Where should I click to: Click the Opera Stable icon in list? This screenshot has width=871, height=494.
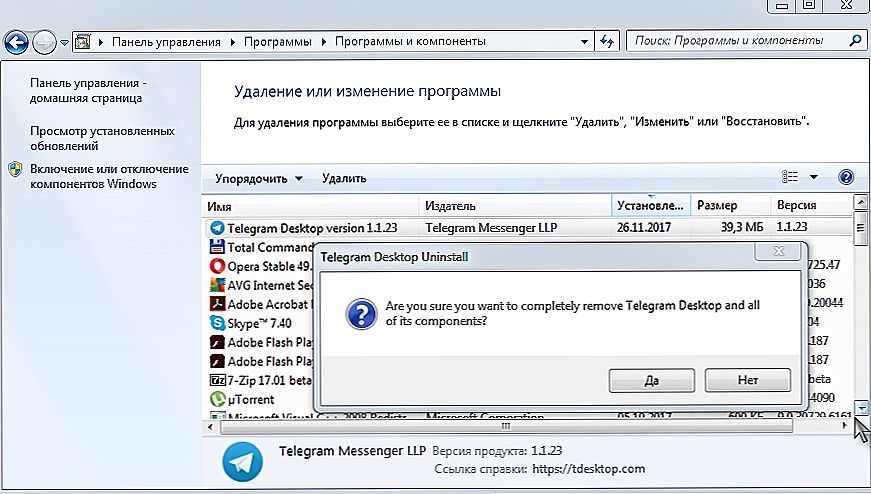point(217,266)
